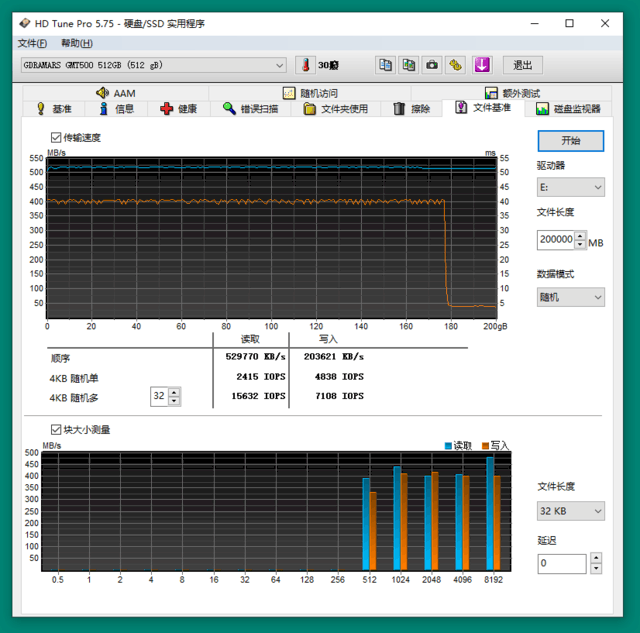Click the thermometer temperature icon
This screenshot has width=640, height=633.
click(304, 65)
